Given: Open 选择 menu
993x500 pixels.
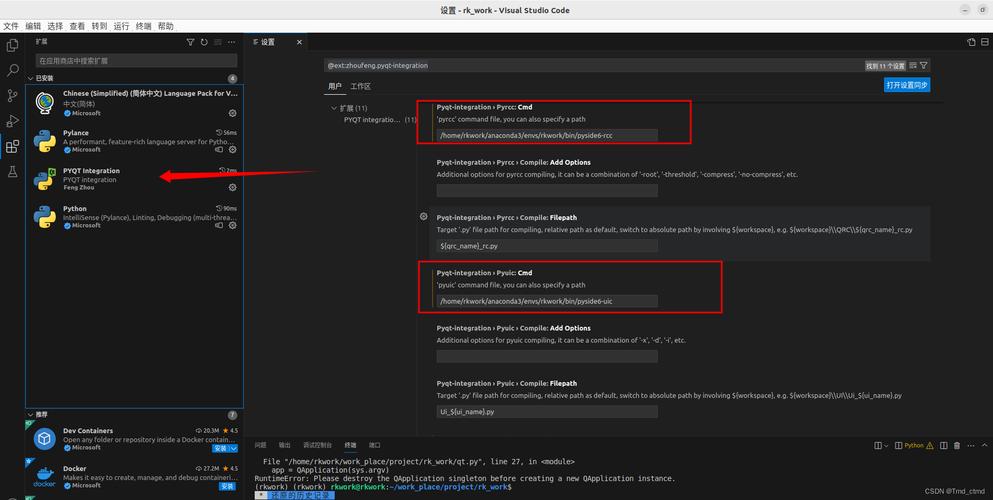Looking at the screenshot, I should point(55,26).
